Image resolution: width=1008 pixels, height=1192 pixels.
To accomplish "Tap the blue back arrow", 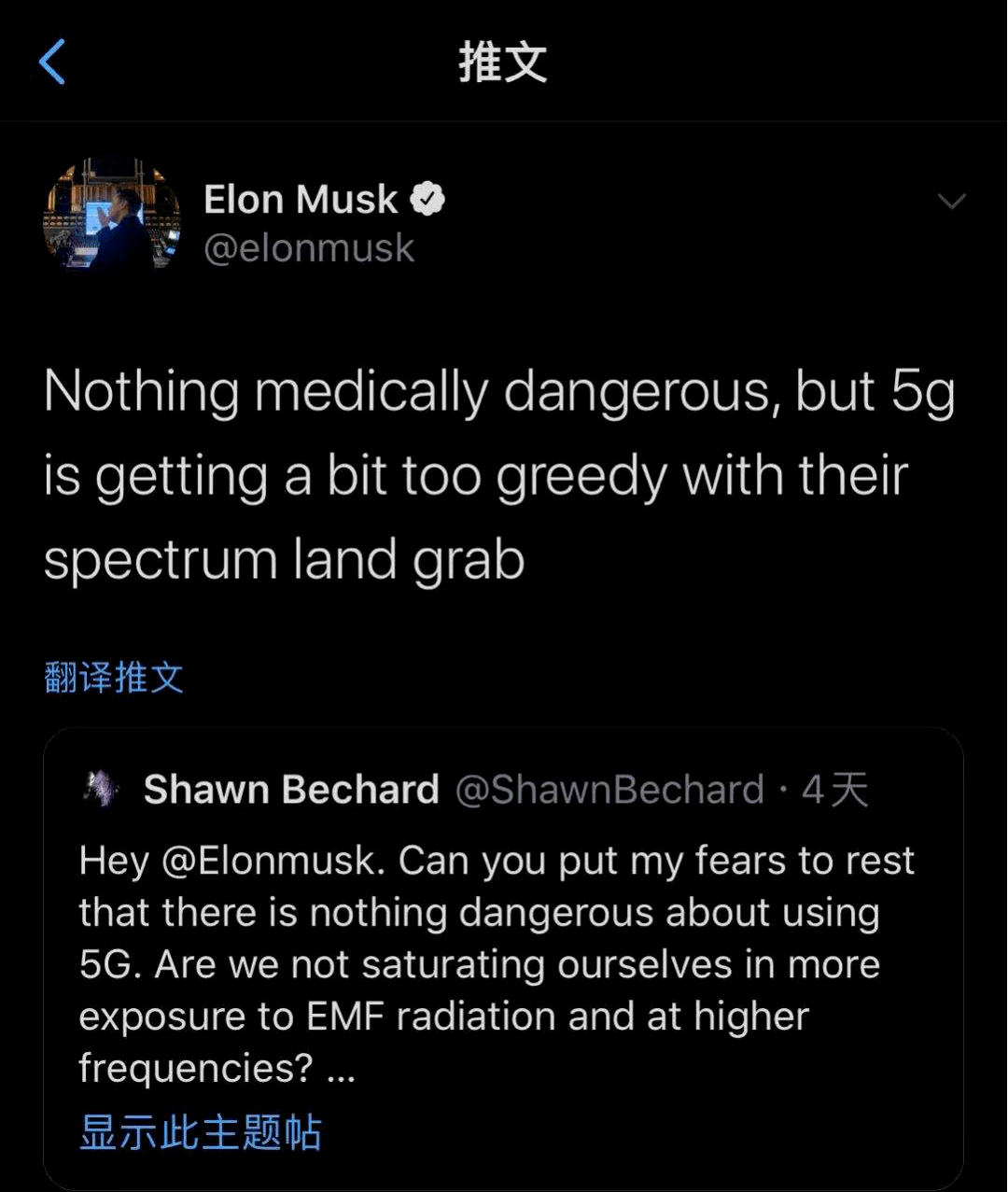I will pos(53,63).
